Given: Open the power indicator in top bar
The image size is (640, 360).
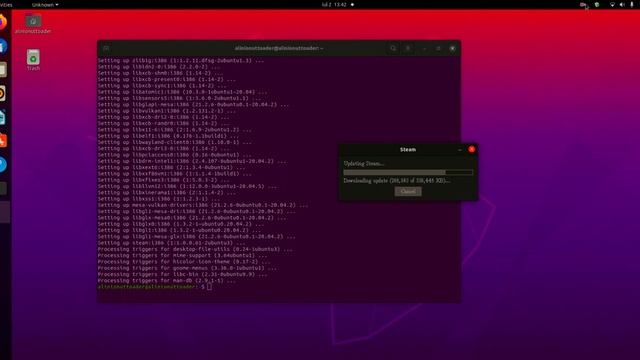Looking at the screenshot, I should (x=632, y=4).
